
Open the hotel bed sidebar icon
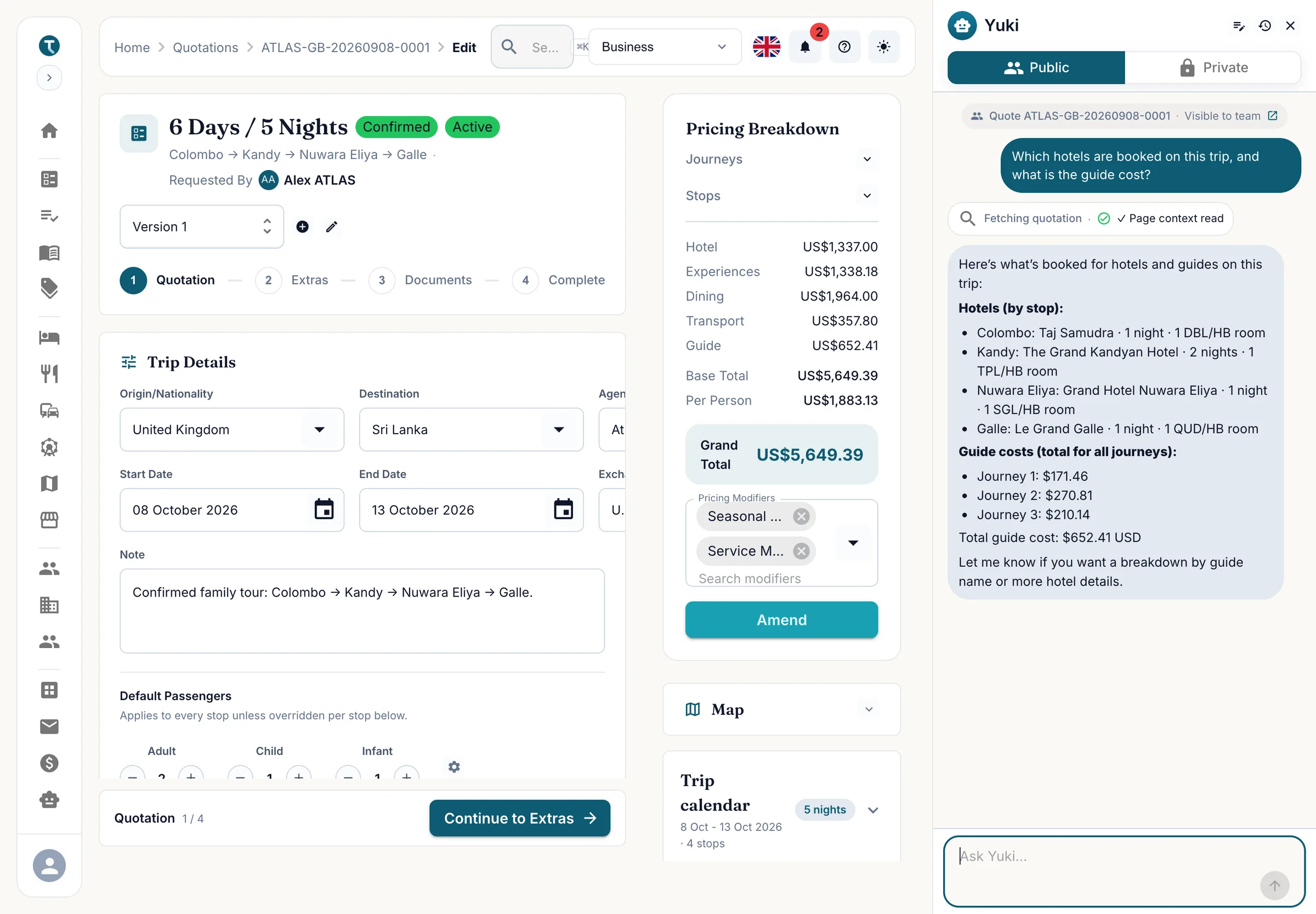(49, 337)
